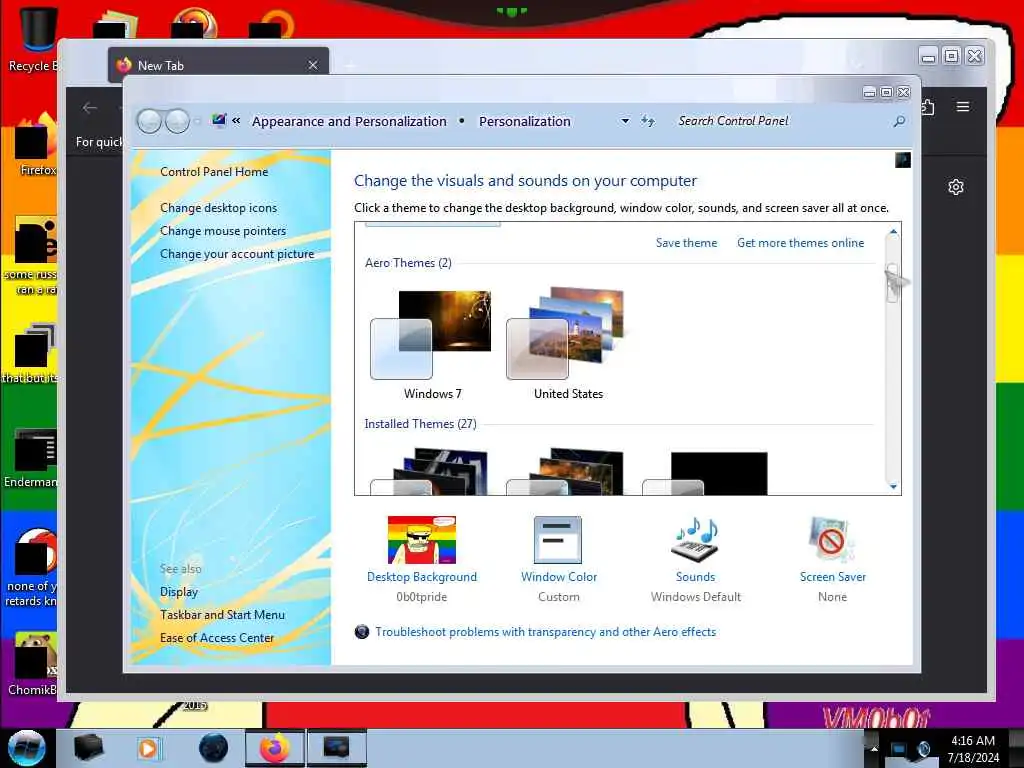The width and height of the screenshot is (1024, 768).
Task: Click the round dark globe taskbar icon
Action: tap(213, 748)
